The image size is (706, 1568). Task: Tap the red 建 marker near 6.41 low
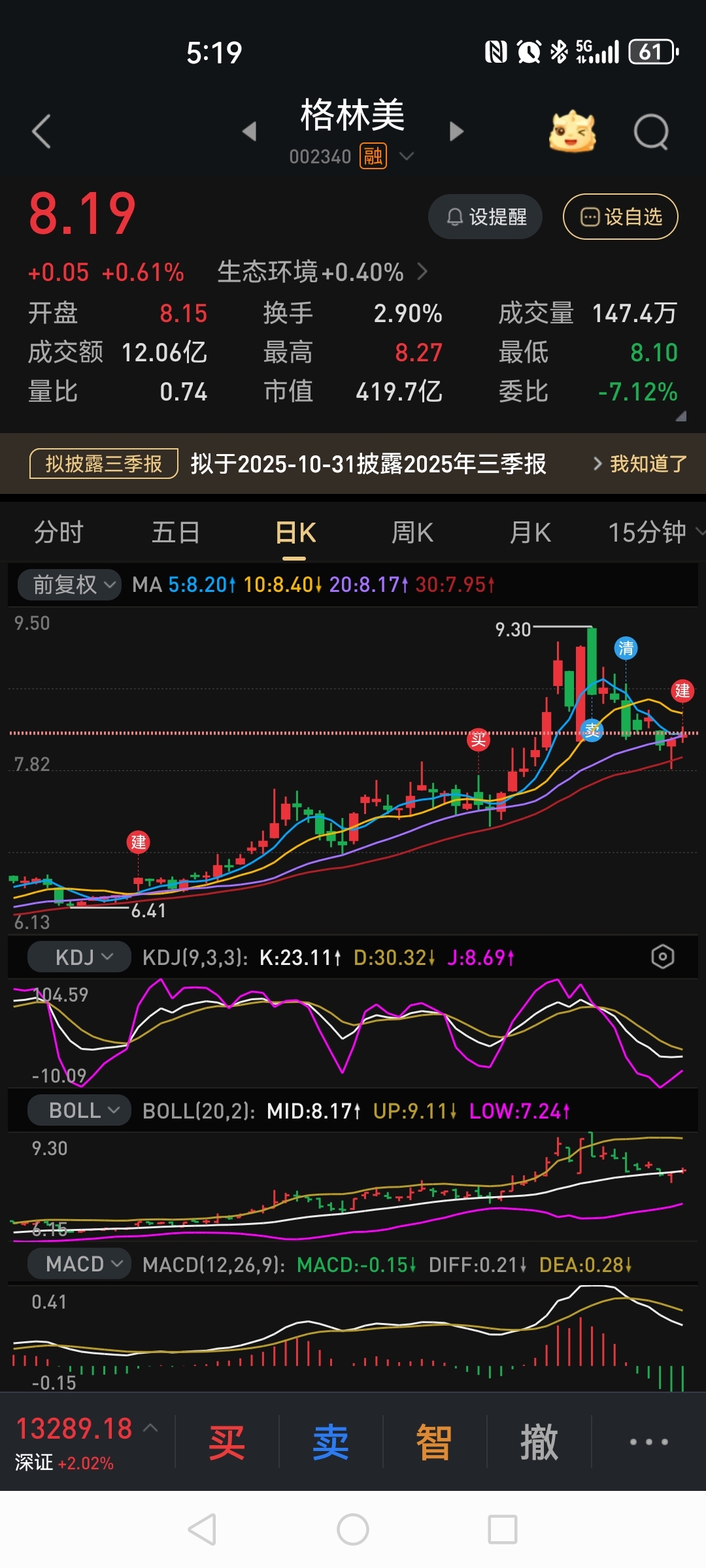138,842
